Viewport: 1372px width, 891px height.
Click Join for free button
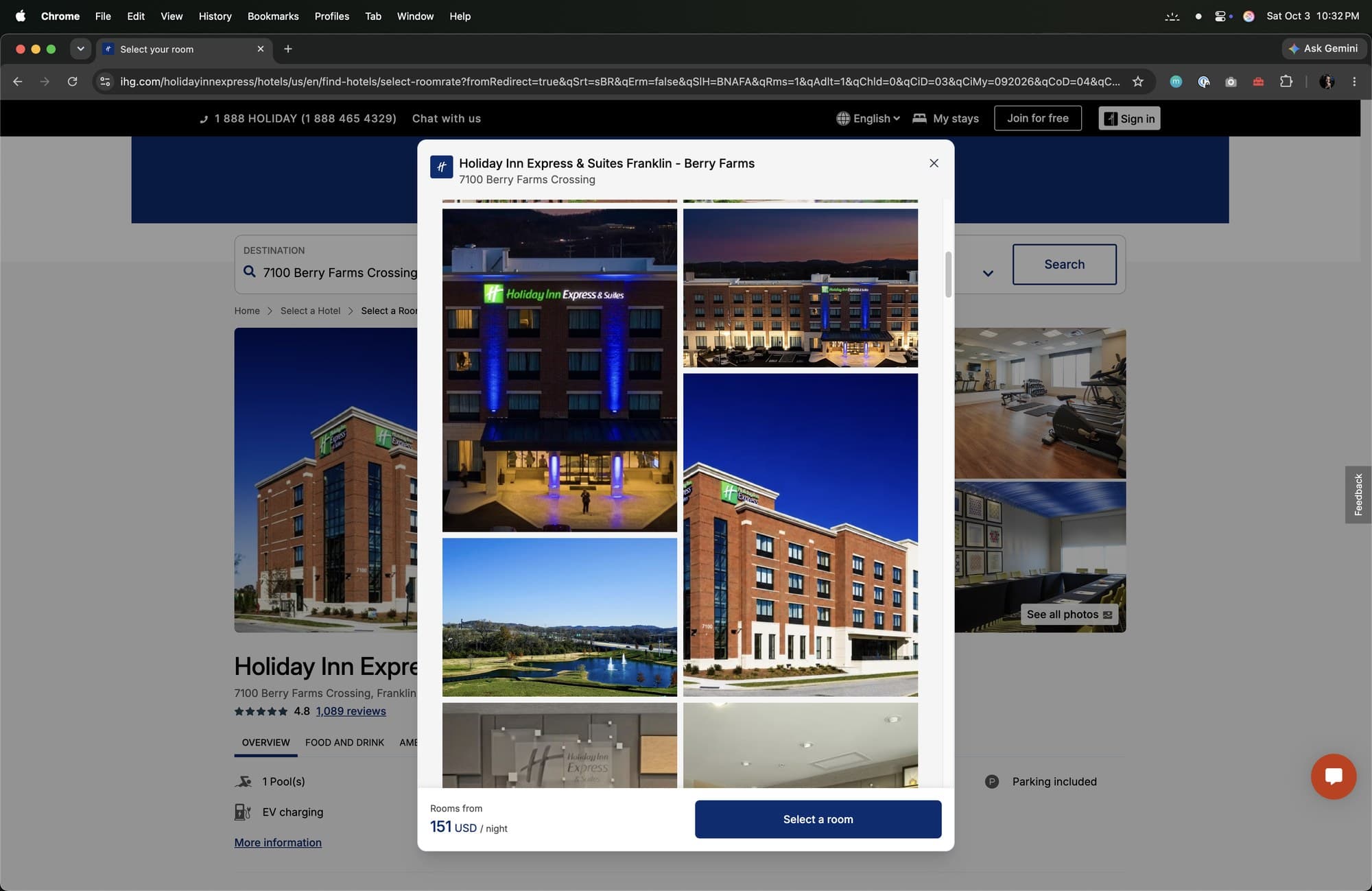coord(1037,118)
